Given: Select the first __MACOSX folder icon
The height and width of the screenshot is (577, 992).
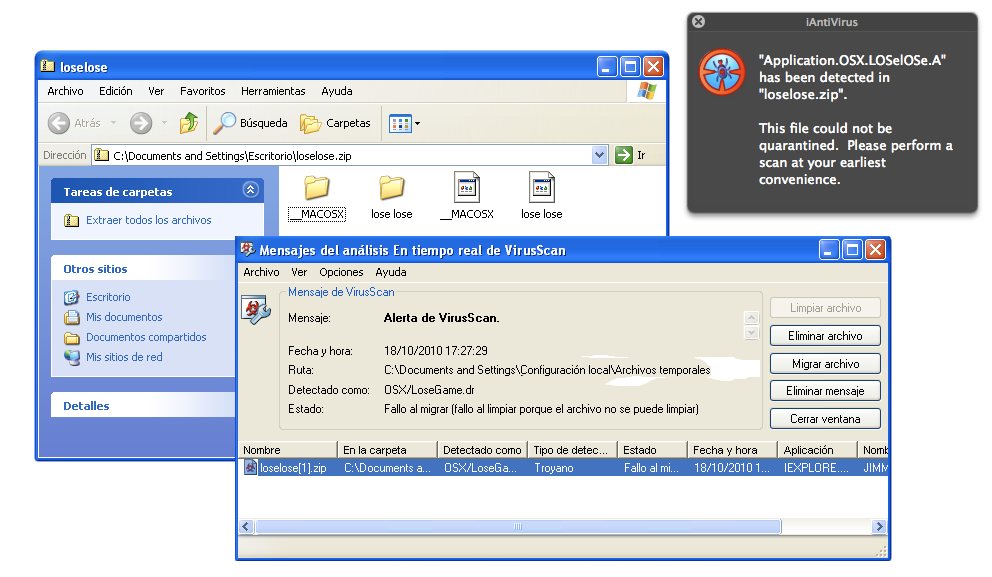Looking at the screenshot, I should [x=316, y=187].
